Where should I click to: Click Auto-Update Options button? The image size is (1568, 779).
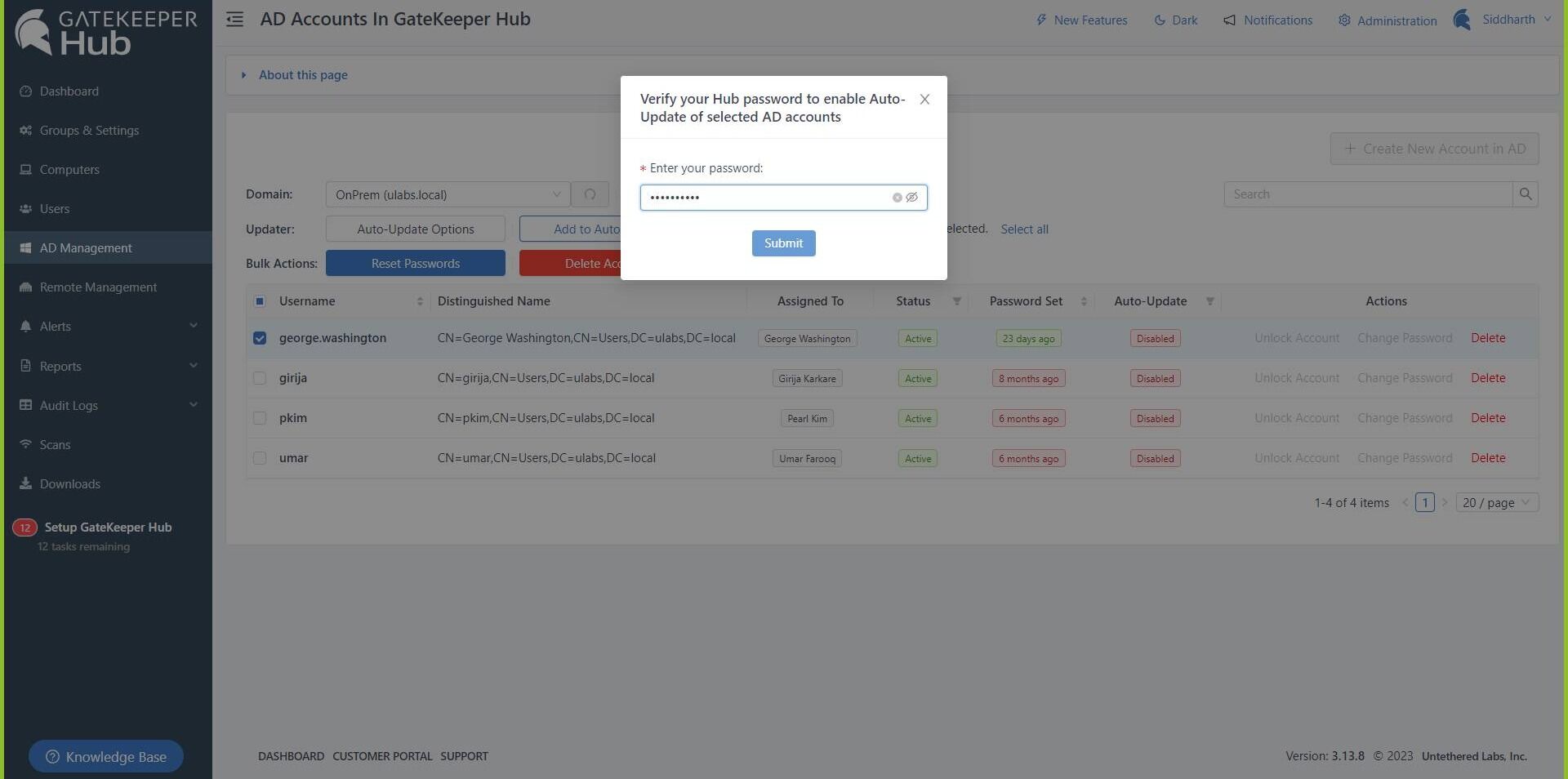click(x=415, y=229)
